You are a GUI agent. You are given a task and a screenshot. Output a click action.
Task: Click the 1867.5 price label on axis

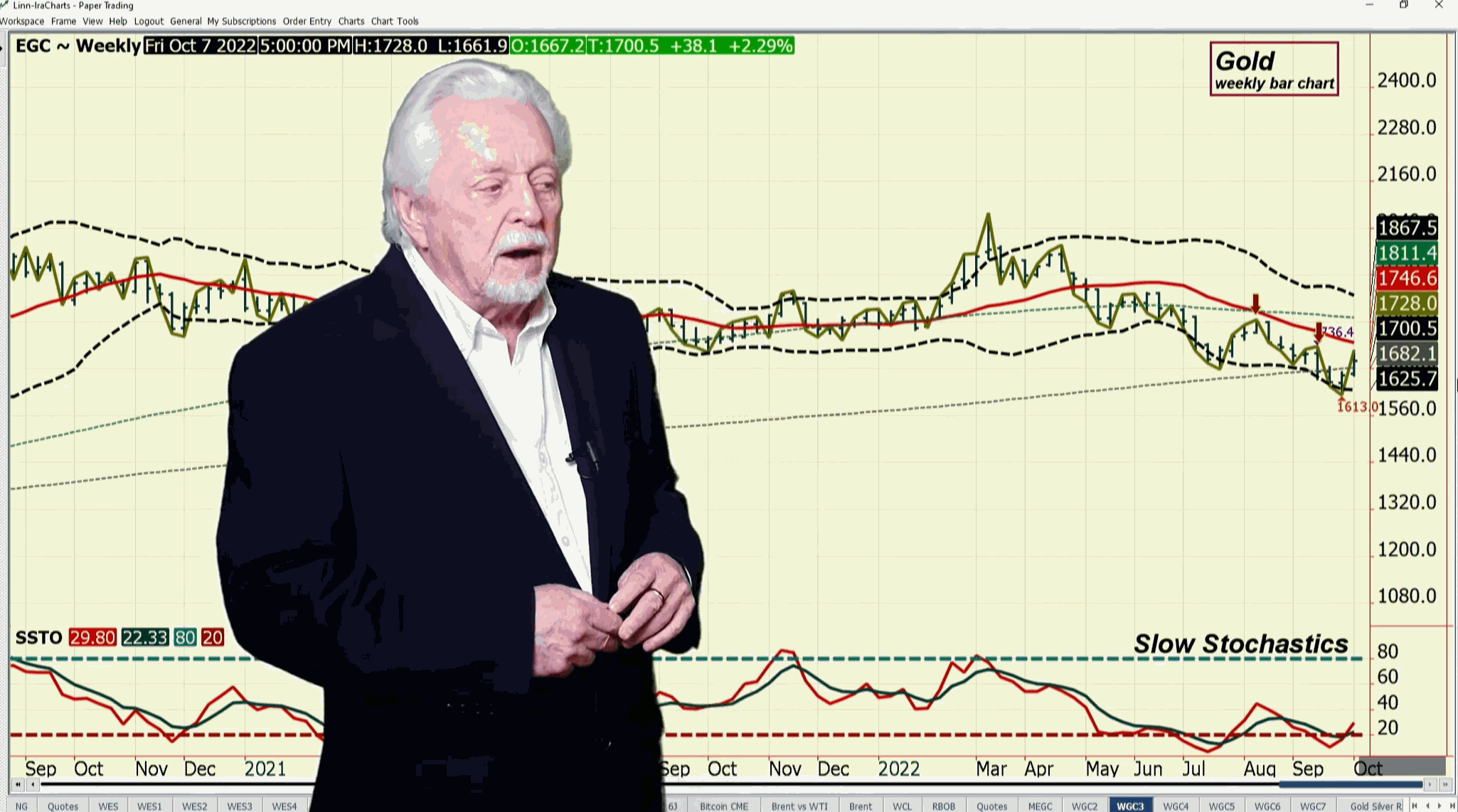1407,228
